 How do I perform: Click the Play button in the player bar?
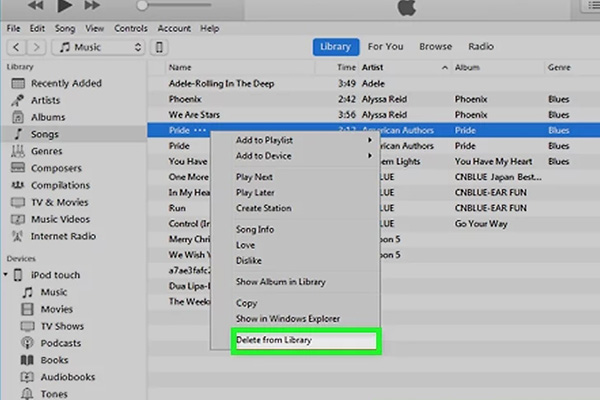pos(67,6)
